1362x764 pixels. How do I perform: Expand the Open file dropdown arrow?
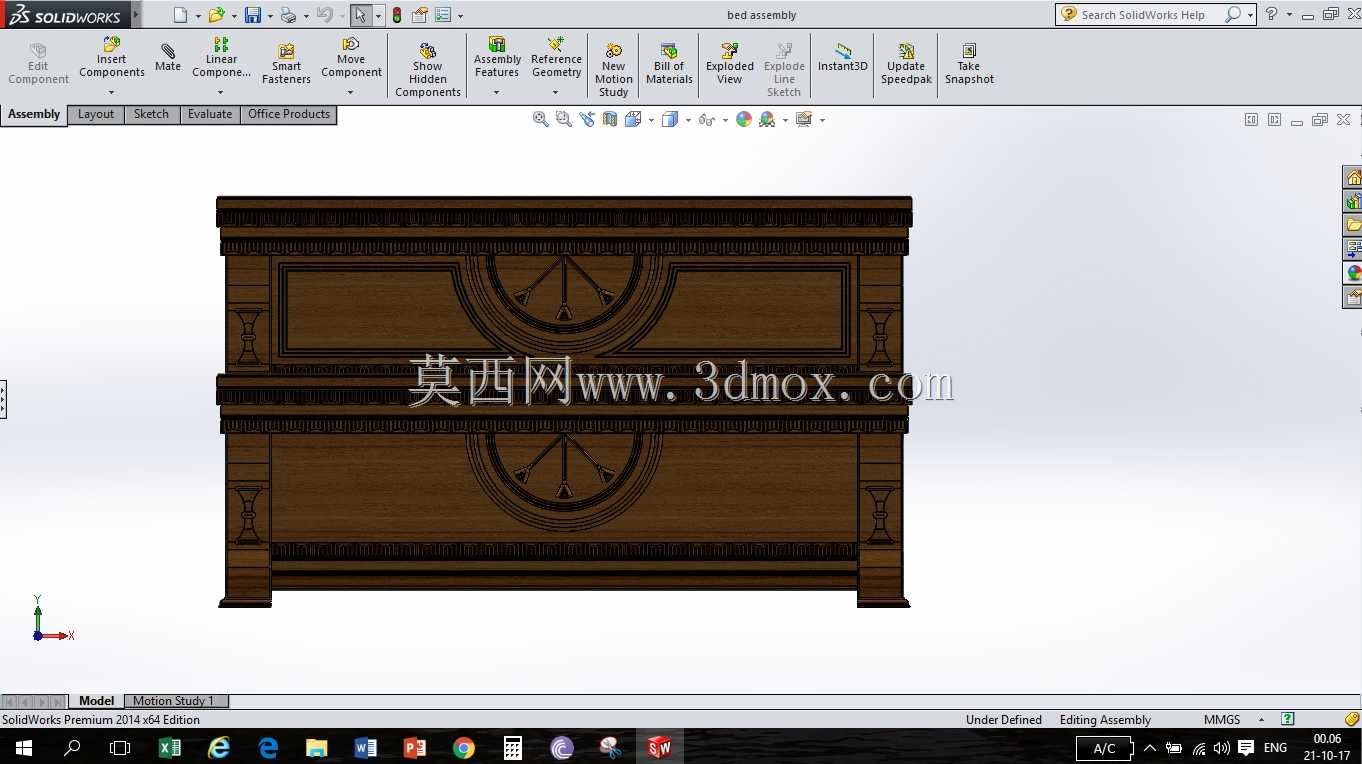[234, 16]
